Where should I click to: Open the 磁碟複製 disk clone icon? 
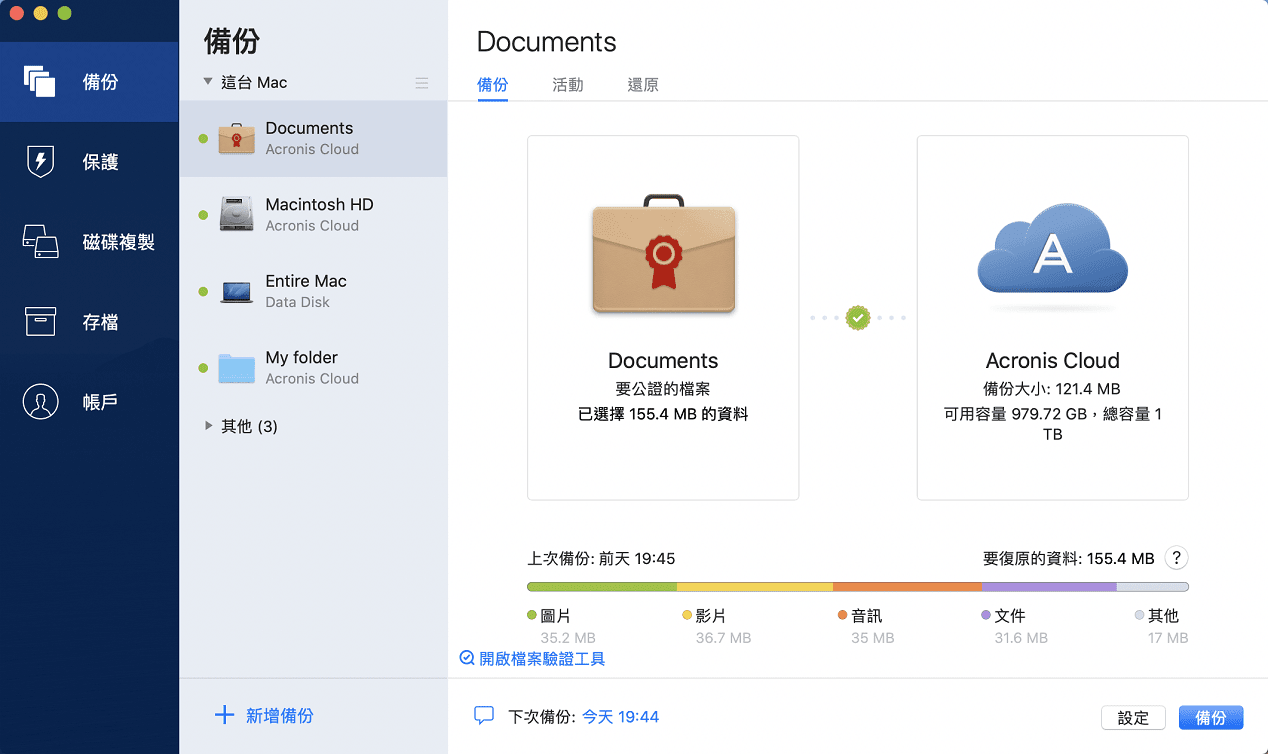pos(40,241)
